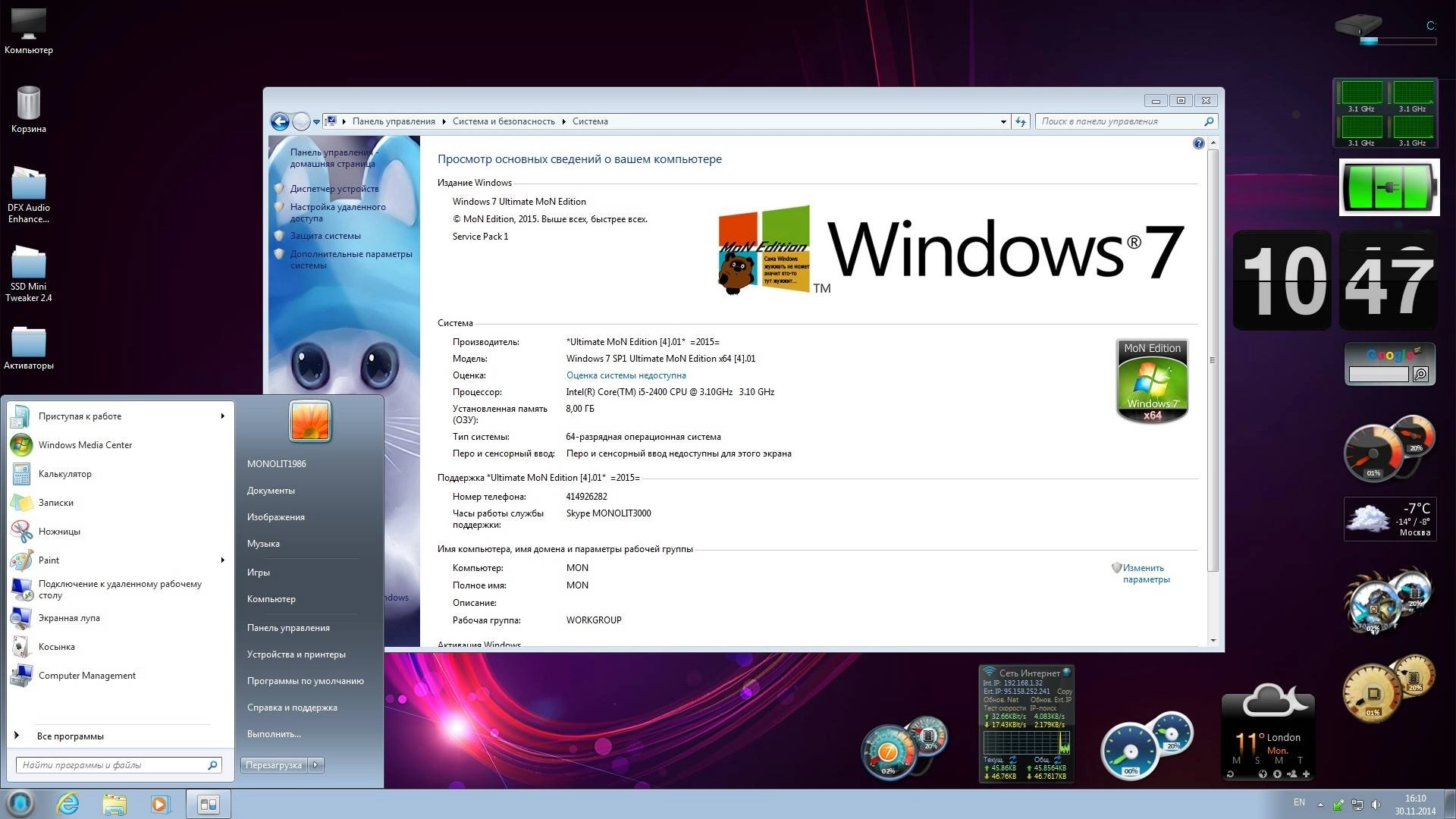Click the Forward arrow in Control Panel
This screenshot has height=819, width=1456.
coord(301,121)
